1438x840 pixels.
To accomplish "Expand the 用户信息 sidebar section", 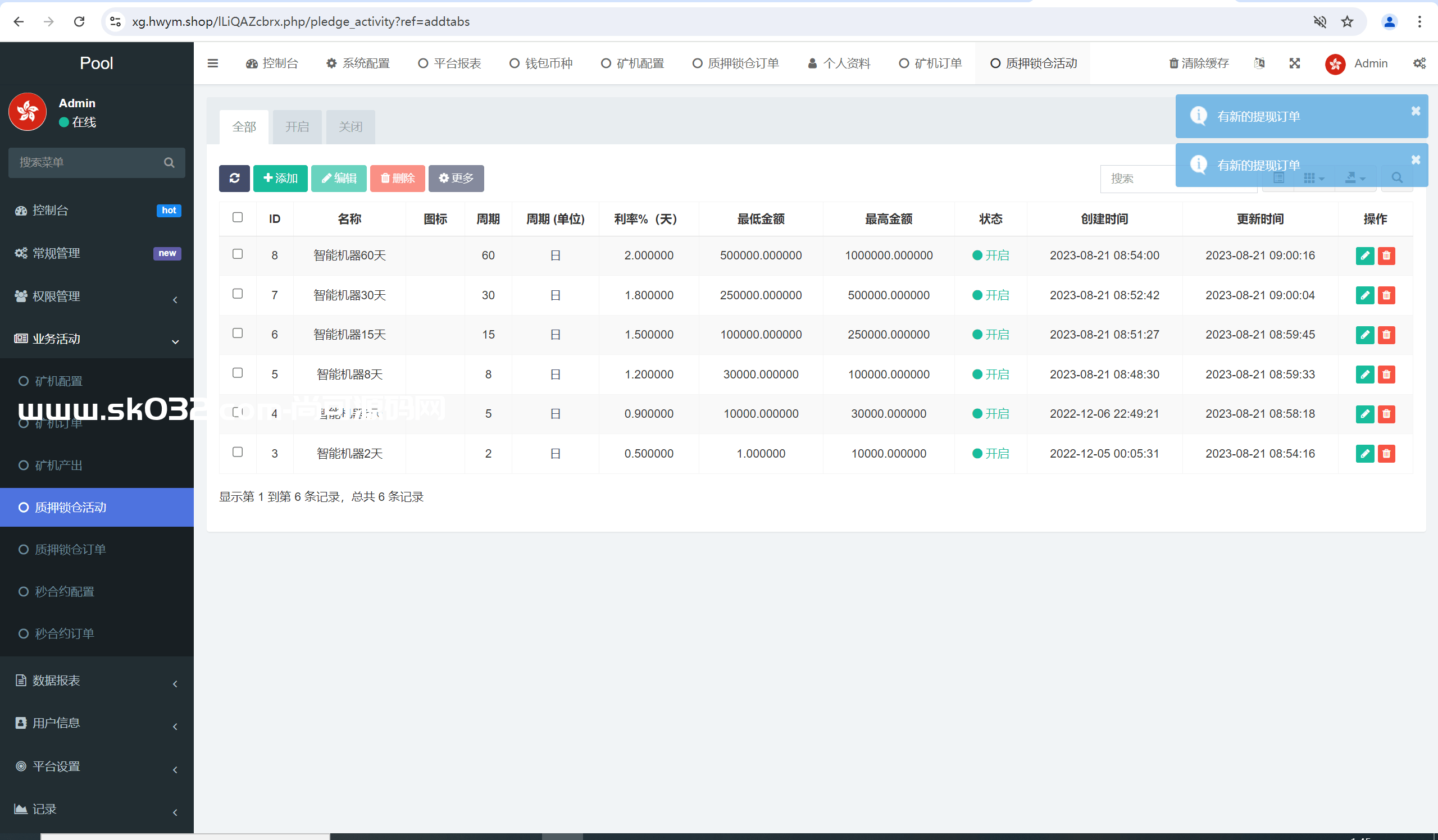I will [x=96, y=723].
